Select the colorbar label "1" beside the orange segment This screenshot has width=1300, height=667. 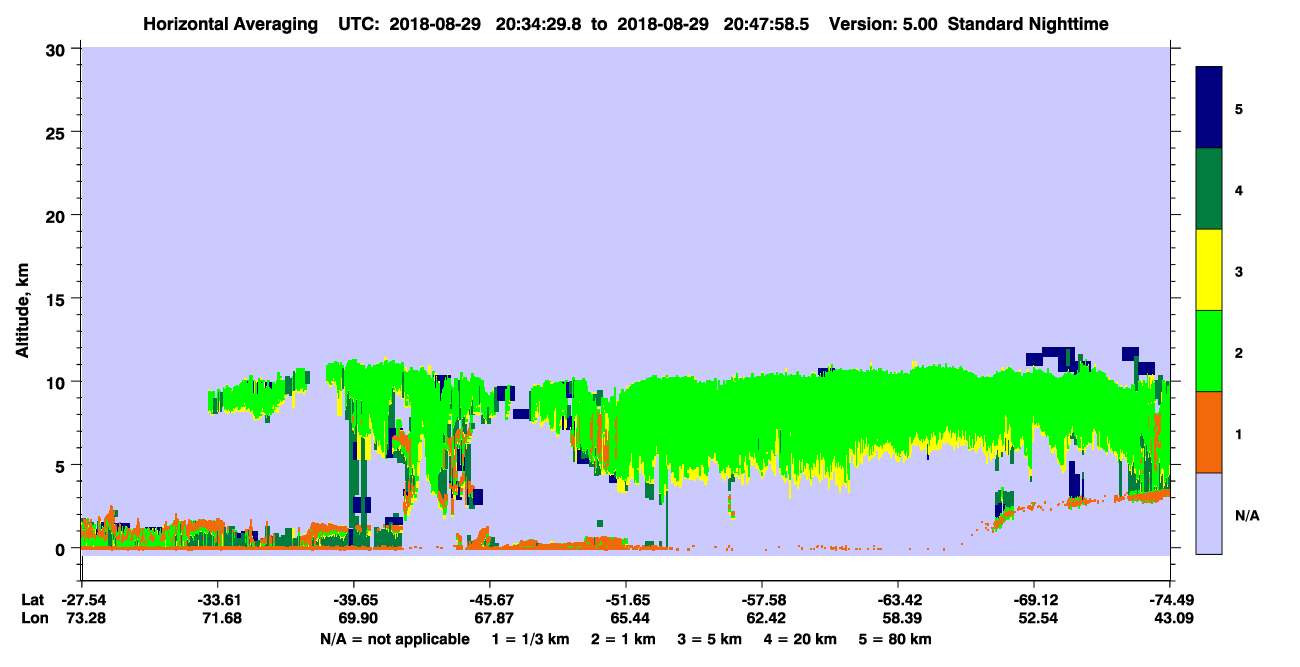point(1239,435)
